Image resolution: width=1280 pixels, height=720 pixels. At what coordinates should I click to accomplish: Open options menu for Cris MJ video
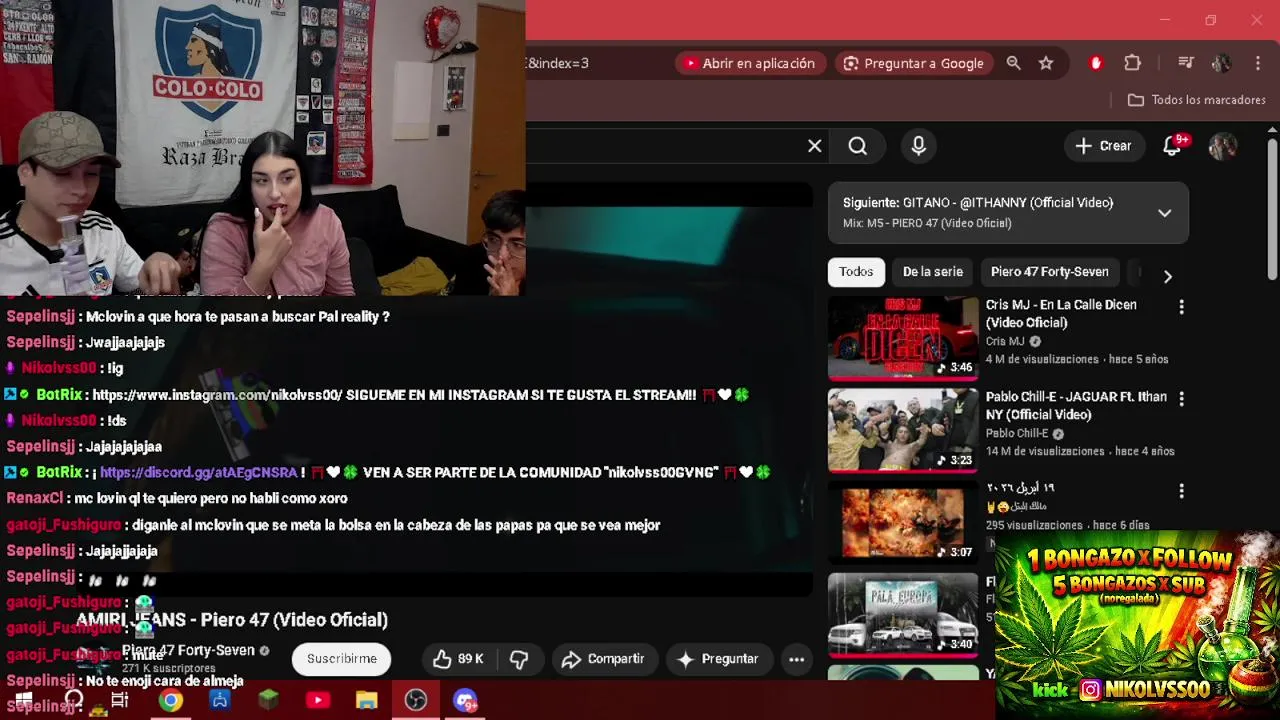tap(1181, 307)
